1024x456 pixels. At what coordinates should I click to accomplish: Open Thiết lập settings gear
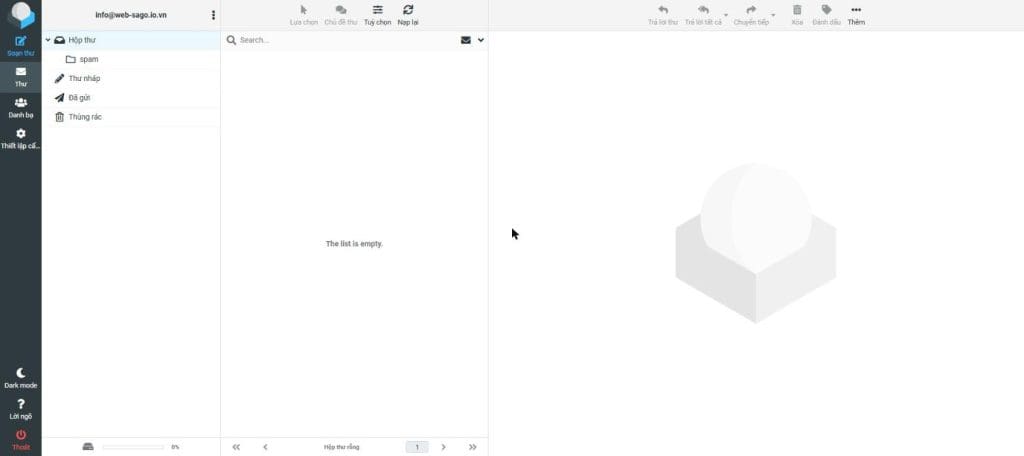pyautogui.click(x=21, y=138)
